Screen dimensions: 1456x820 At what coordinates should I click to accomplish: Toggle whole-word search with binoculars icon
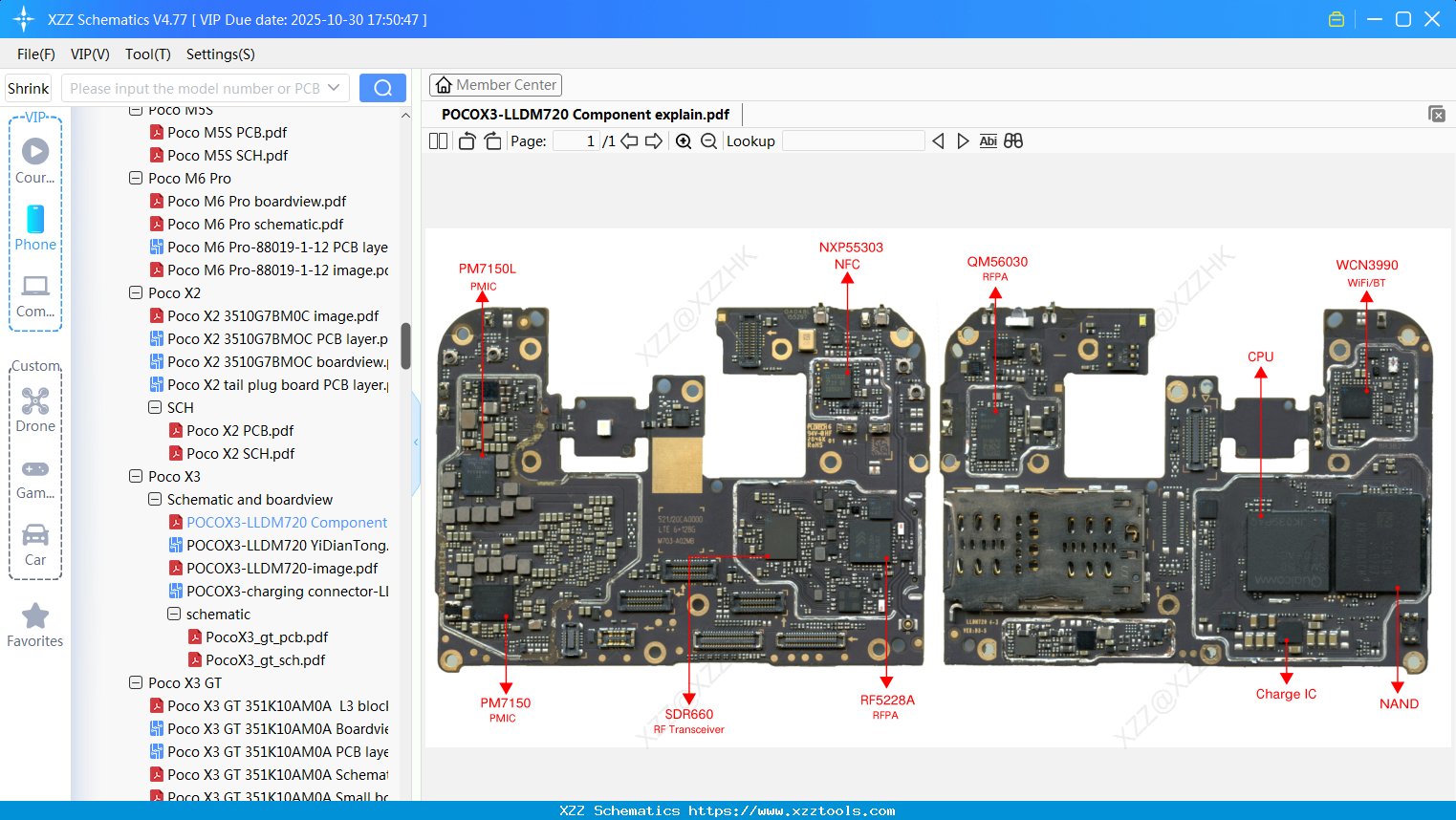point(1012,140)
